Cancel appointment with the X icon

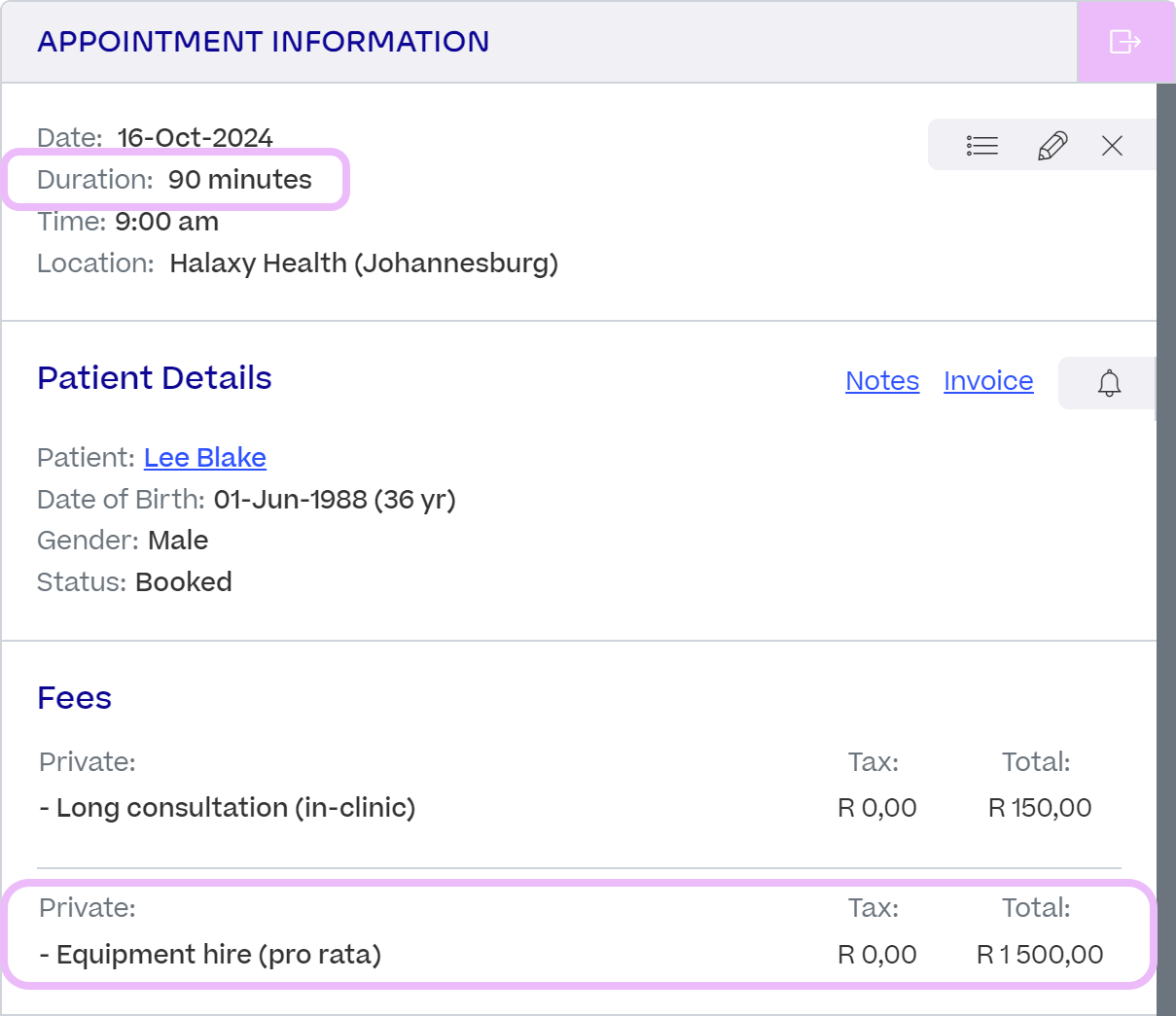tap(1112, 146)
